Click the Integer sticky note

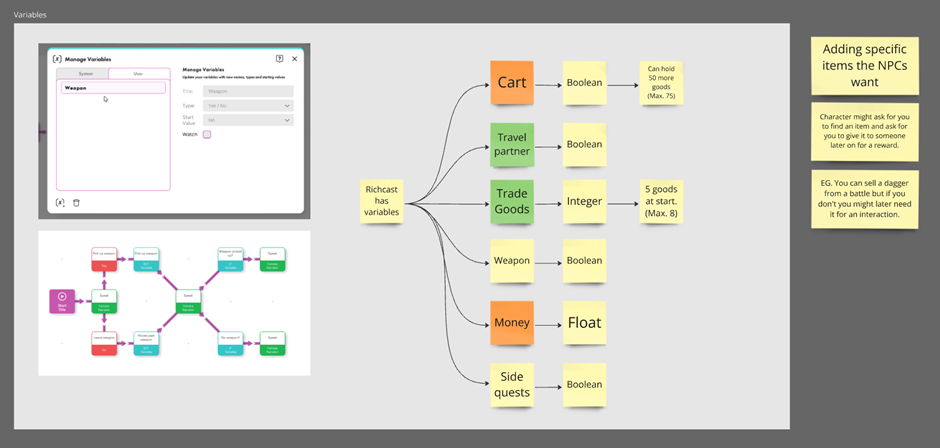pos(584,202)
